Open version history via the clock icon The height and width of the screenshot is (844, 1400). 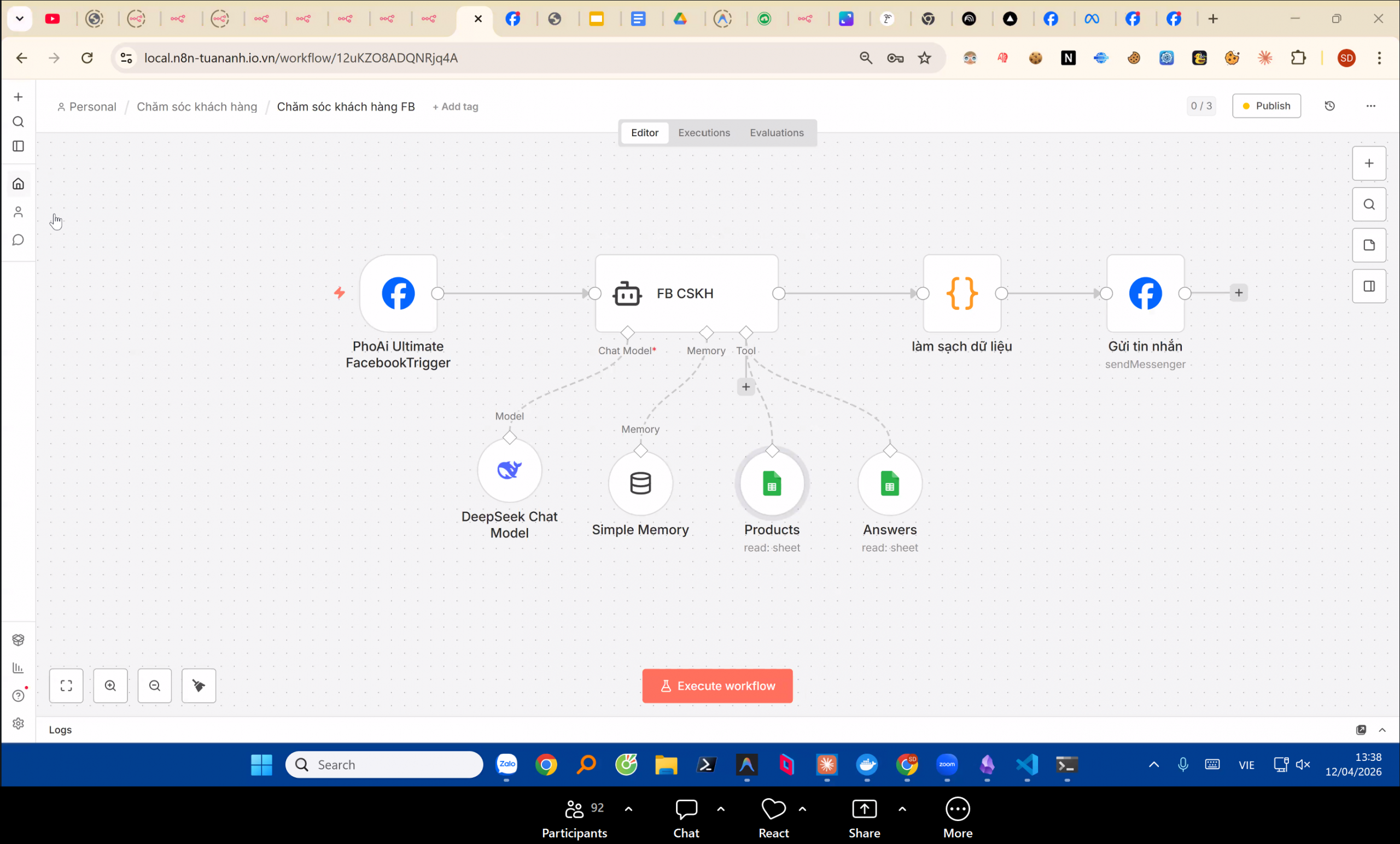1330,106
